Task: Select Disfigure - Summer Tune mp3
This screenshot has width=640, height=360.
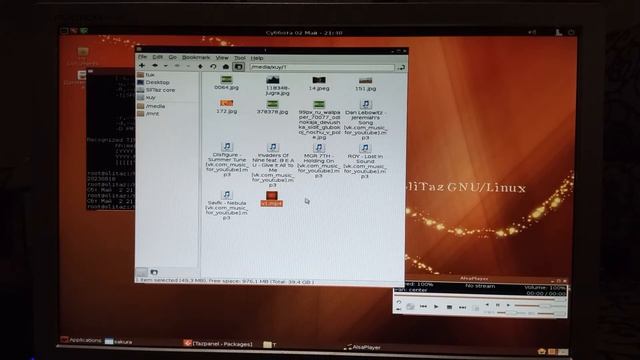Action: click(x=227, y=159)
